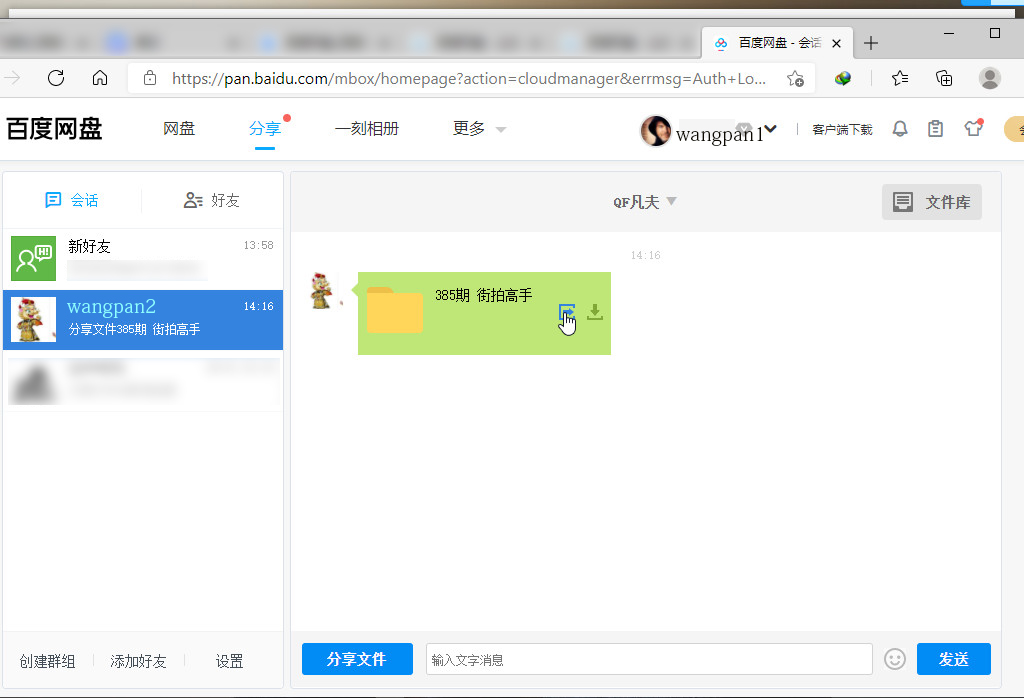The width and height of the screenshot is (1024, 698).
Task: Open the notifications bell
Action: click(899, 129)
